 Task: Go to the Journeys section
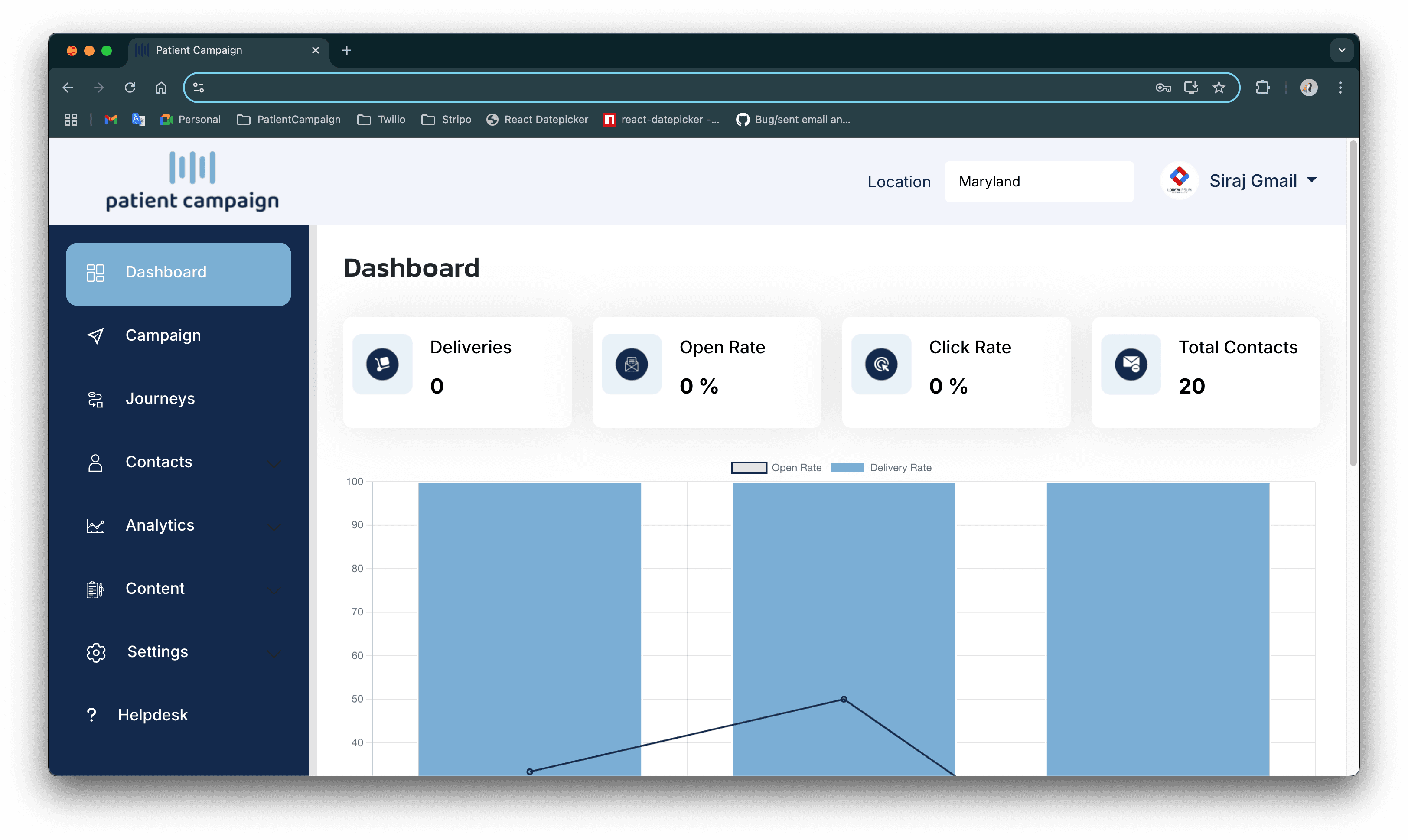coord(178,399)
